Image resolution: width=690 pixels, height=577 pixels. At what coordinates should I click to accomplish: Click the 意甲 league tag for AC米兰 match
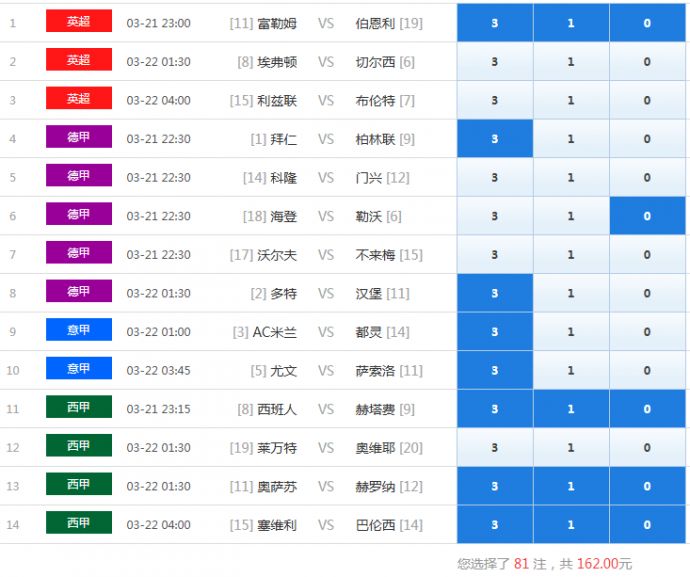[78, 330]
